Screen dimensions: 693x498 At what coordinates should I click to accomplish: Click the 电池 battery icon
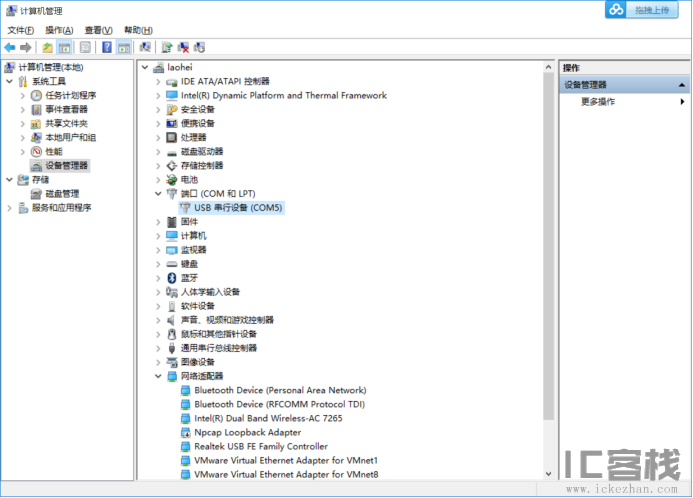[x=171, y=180]
